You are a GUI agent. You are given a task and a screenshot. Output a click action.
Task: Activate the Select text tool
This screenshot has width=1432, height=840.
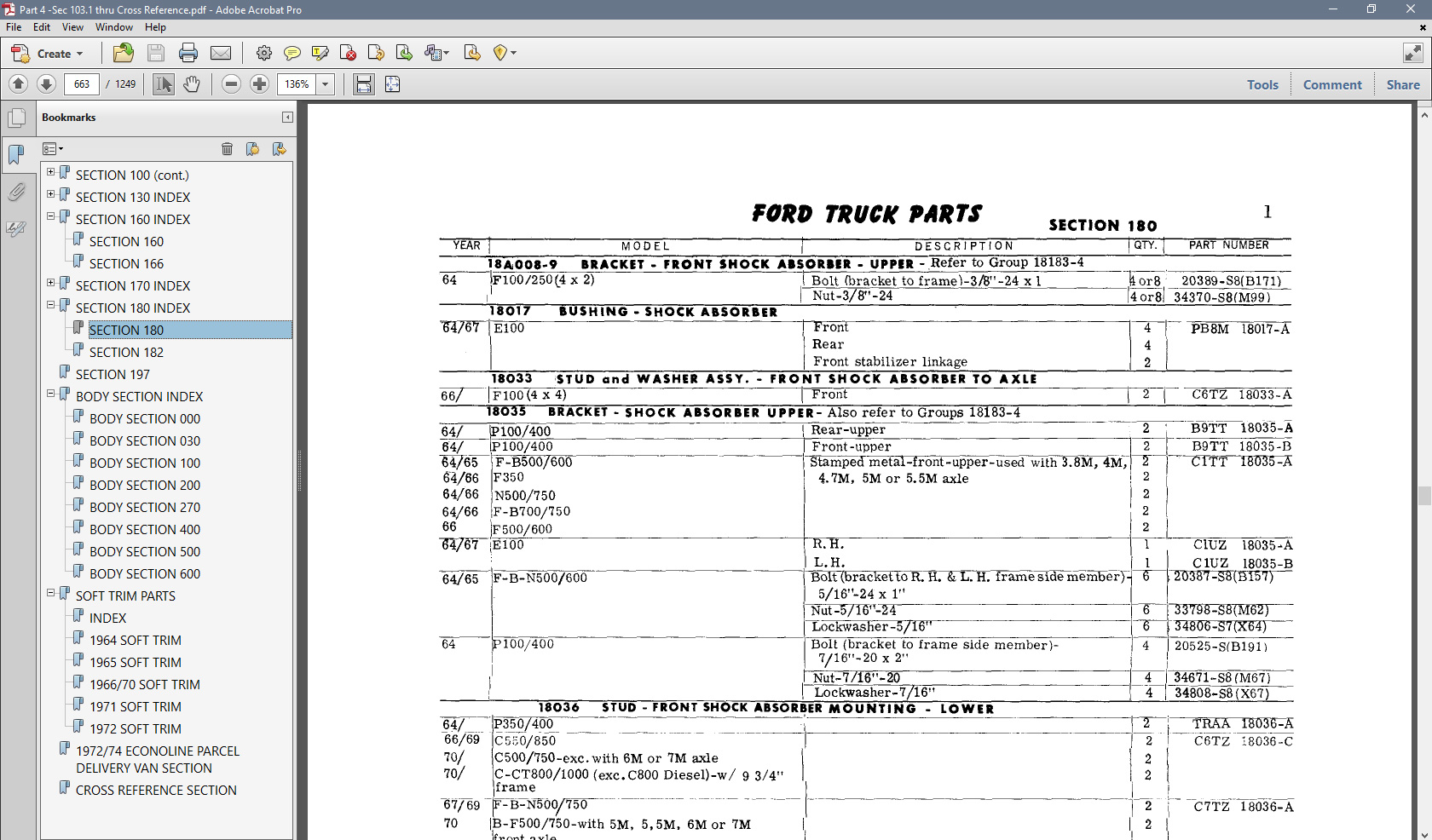pyautogui.click(x=164, y=83)
